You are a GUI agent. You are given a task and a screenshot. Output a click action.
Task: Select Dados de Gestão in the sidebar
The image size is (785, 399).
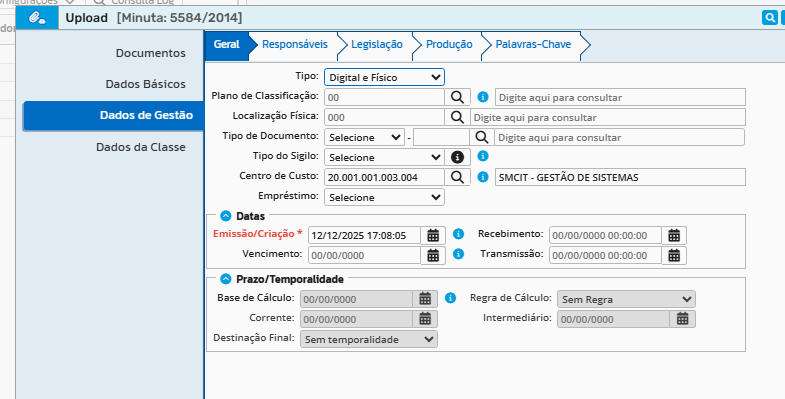(x=114, y=116)
